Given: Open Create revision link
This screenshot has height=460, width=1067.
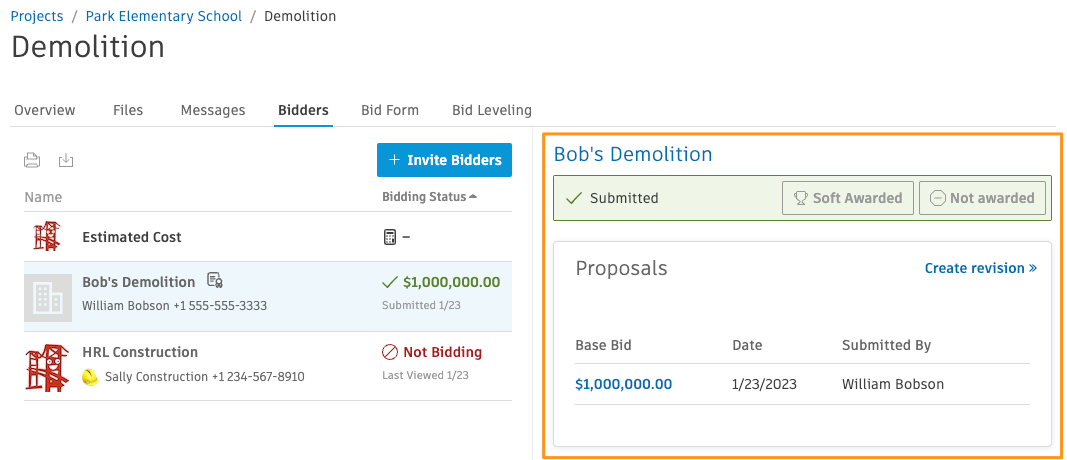Looking at the screenshot, I should [981, 268].
